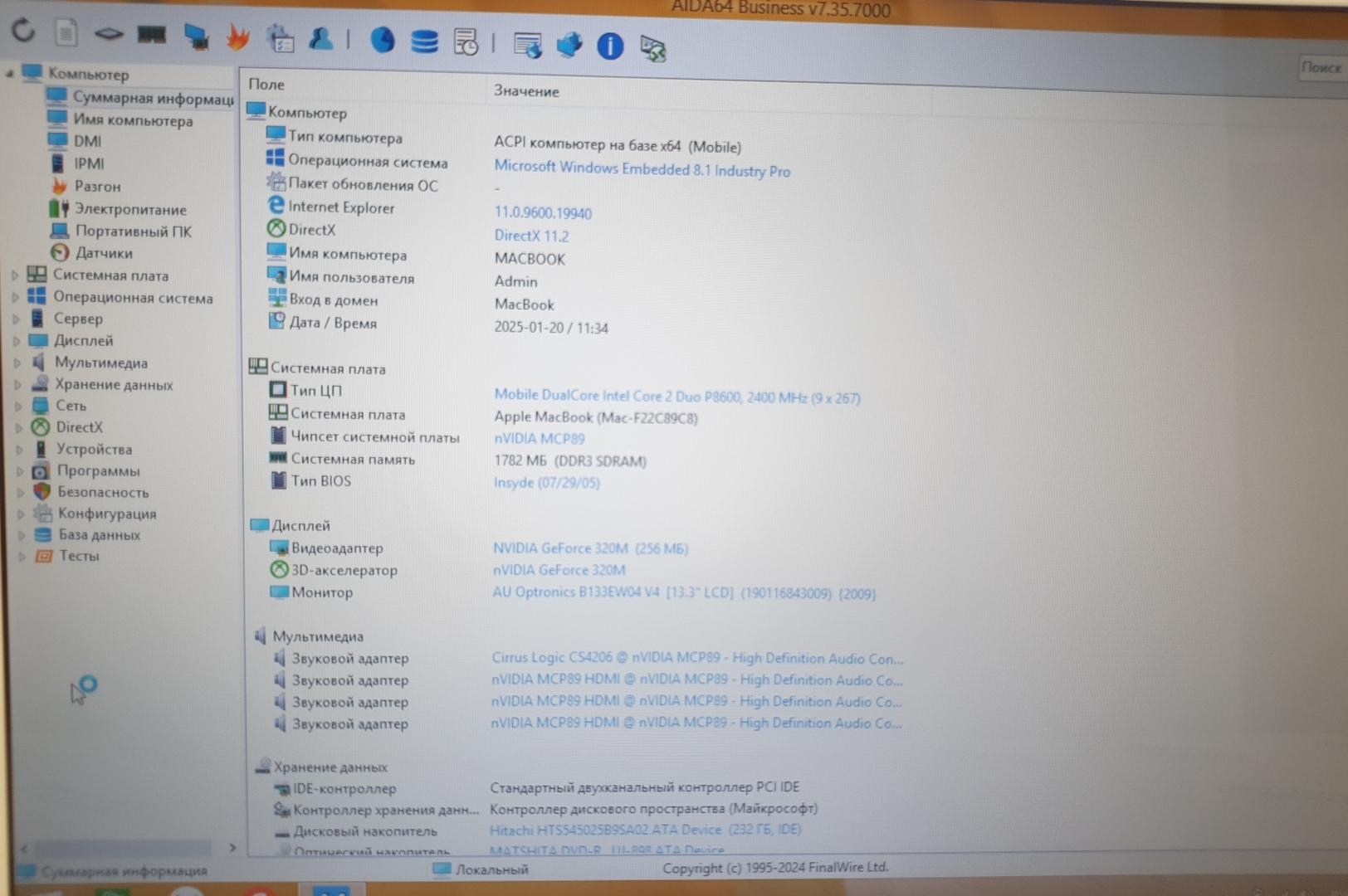Select the Дата / Время row
Viewport: 1348px width, 896px height.
(x=438, y=324)
